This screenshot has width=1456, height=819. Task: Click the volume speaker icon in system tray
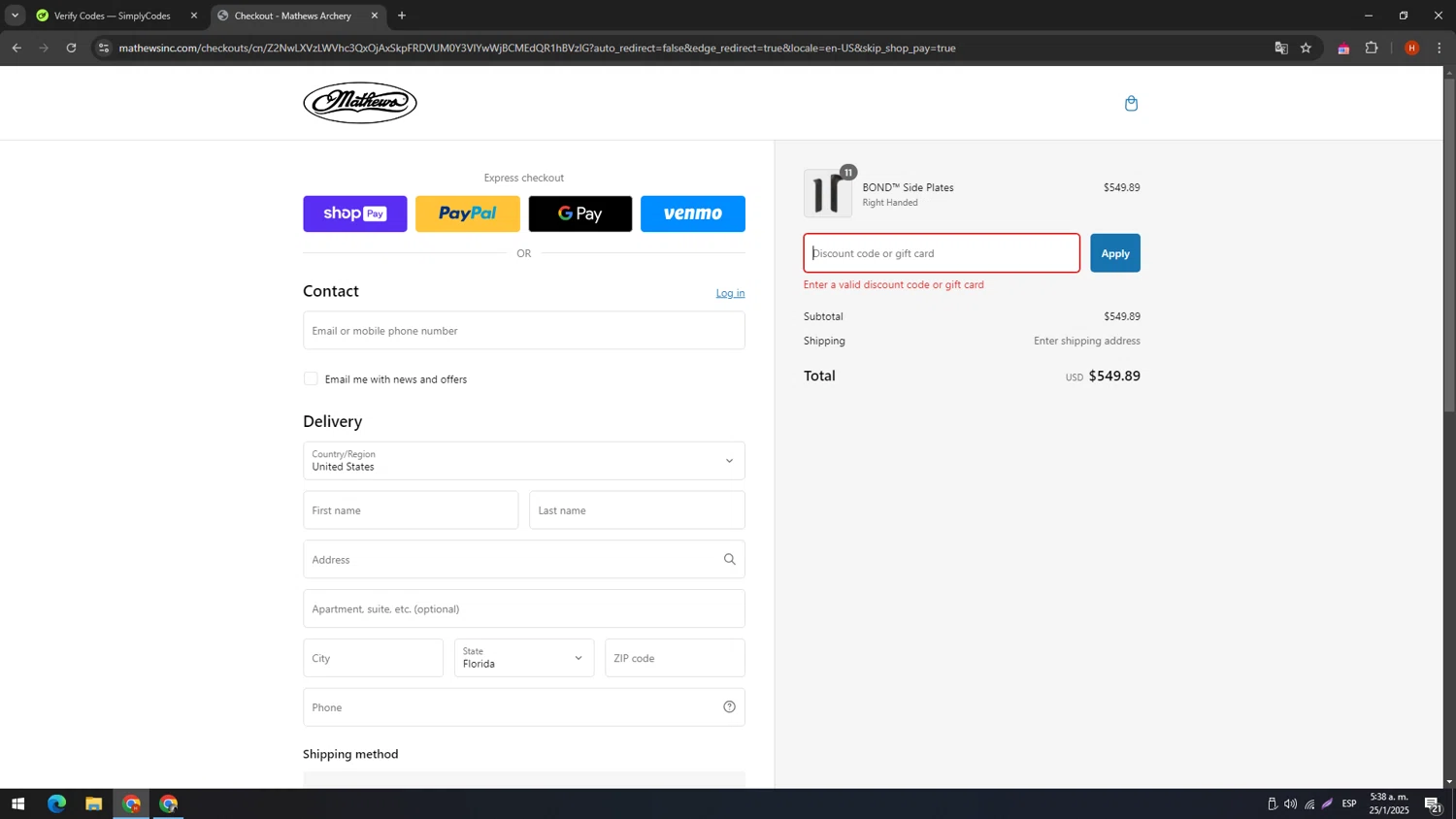(1290, 803)
